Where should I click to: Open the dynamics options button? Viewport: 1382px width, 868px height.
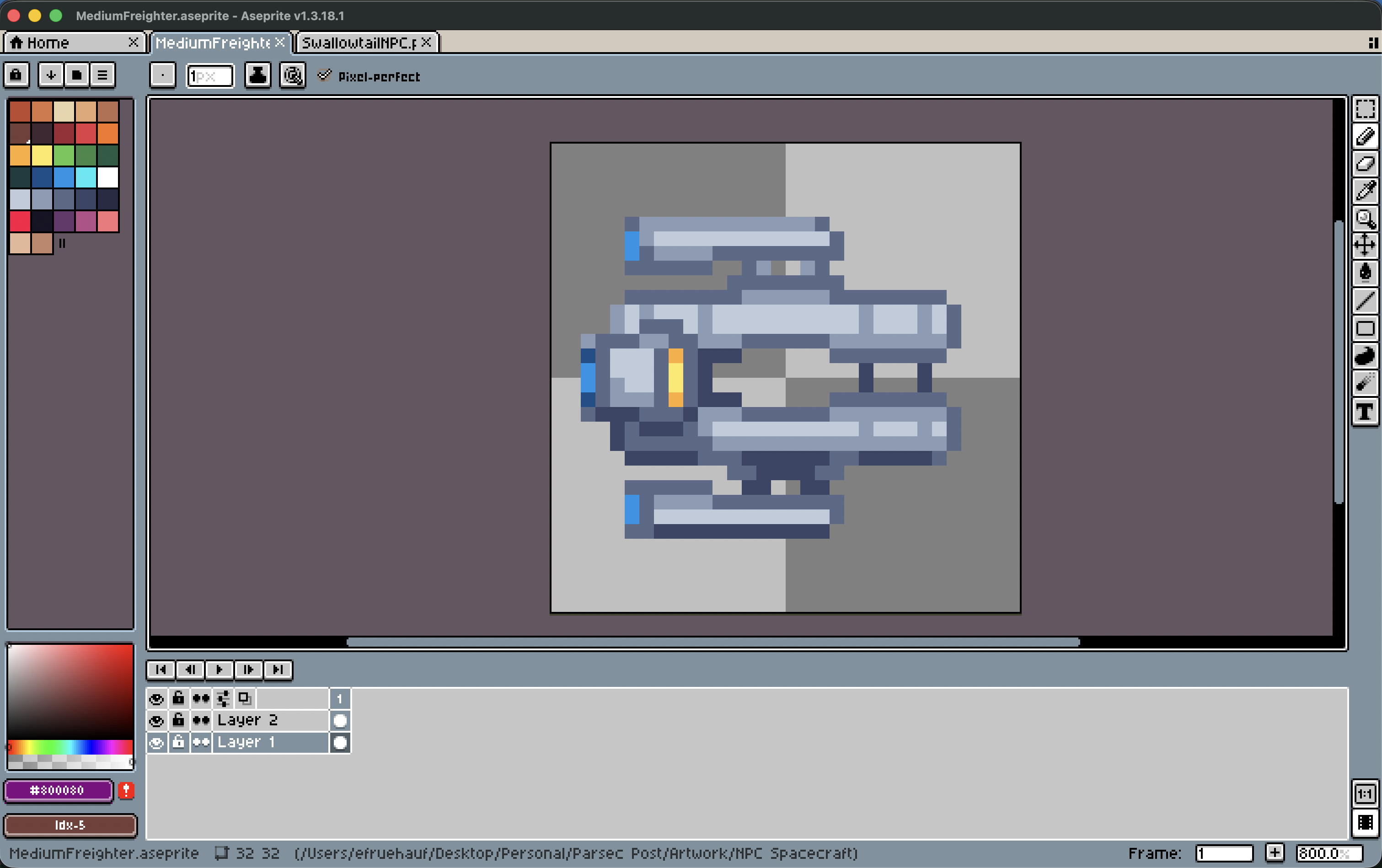pos(293,75)
